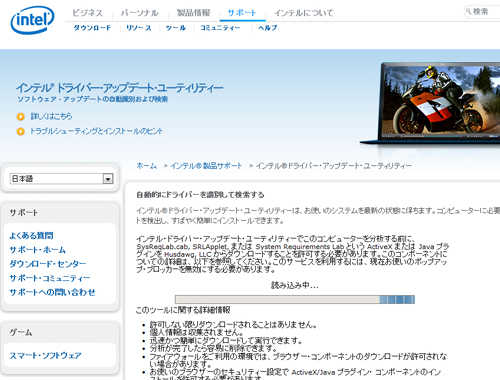This screenshot has height=380, width=500.
Task: Click the Intel logo
Action: [x=32, y=20]
